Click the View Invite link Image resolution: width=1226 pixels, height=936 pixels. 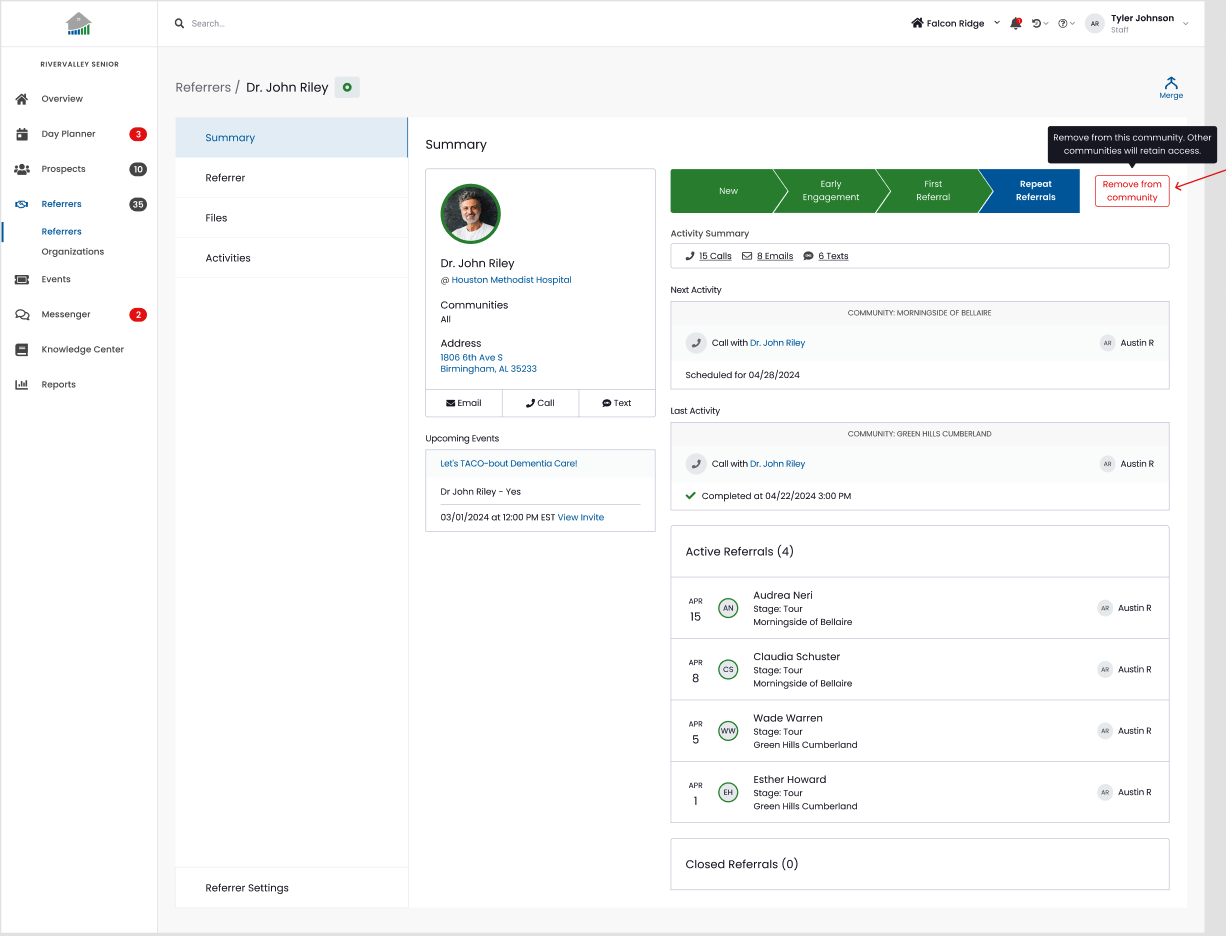coord(581,518)
